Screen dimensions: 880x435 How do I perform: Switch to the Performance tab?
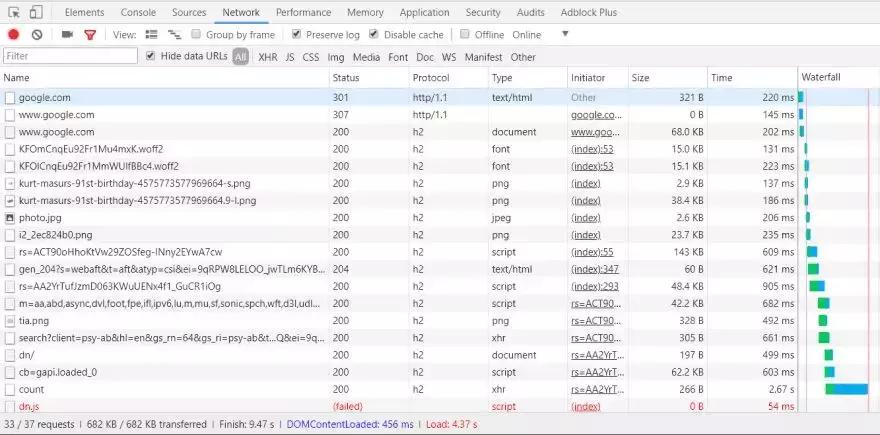pos(303,13)
